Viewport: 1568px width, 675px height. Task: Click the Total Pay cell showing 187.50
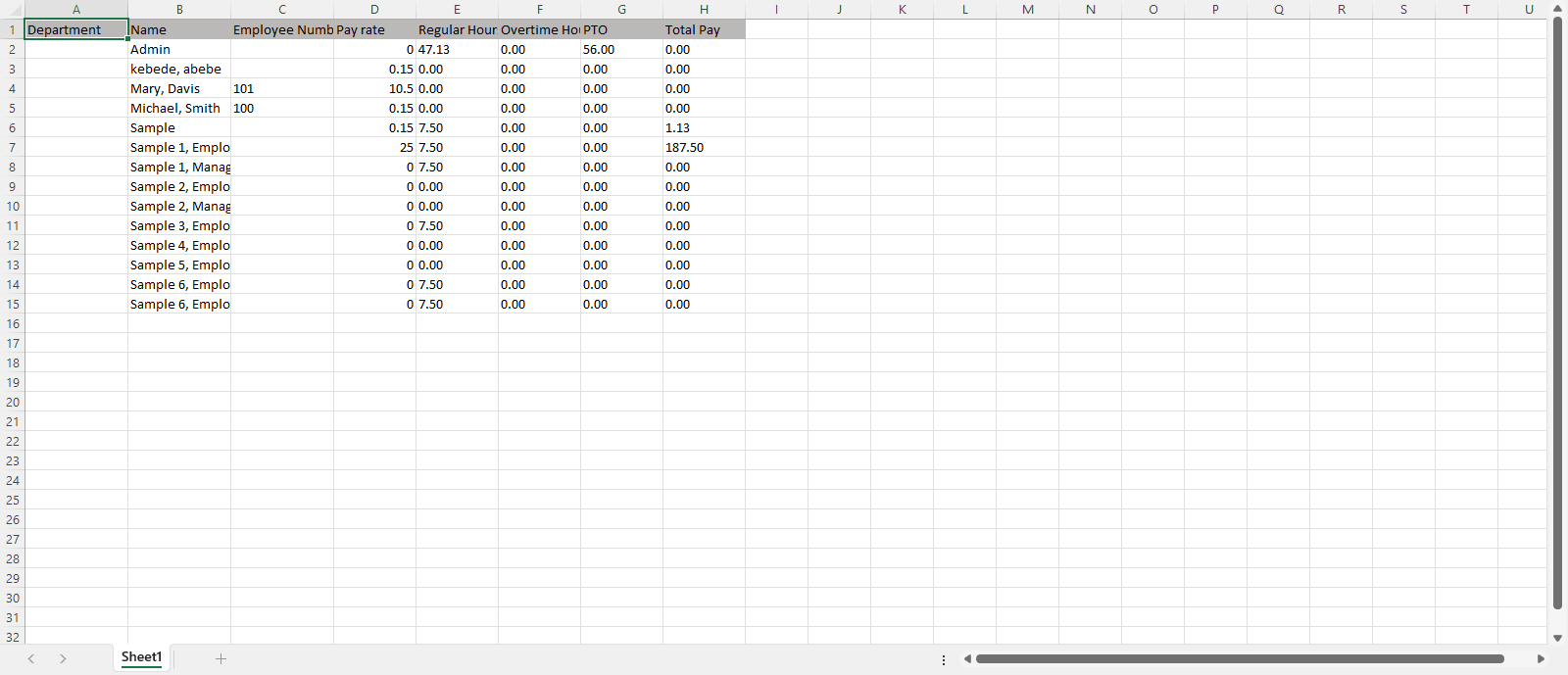coord(704,147)
